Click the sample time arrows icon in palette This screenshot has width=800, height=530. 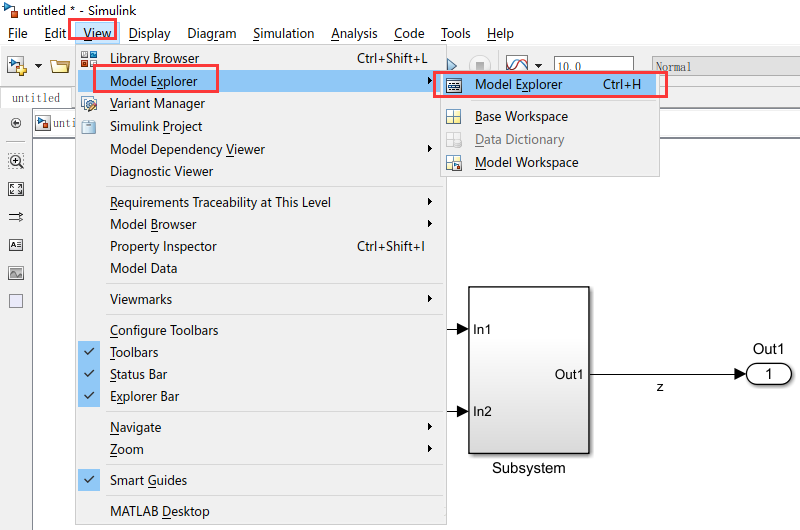[x=16, y=217]
